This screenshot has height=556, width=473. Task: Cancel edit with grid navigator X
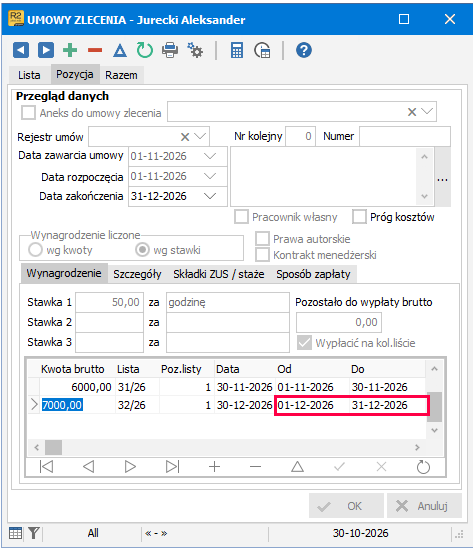tap(381, 467)
